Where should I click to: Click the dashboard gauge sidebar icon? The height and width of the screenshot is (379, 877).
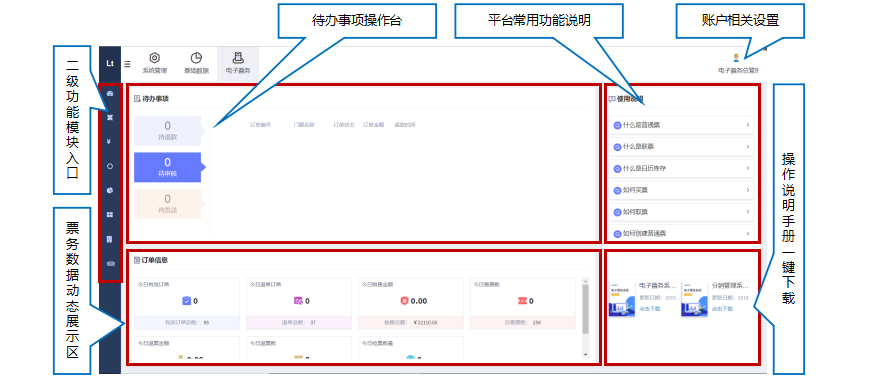110,94
